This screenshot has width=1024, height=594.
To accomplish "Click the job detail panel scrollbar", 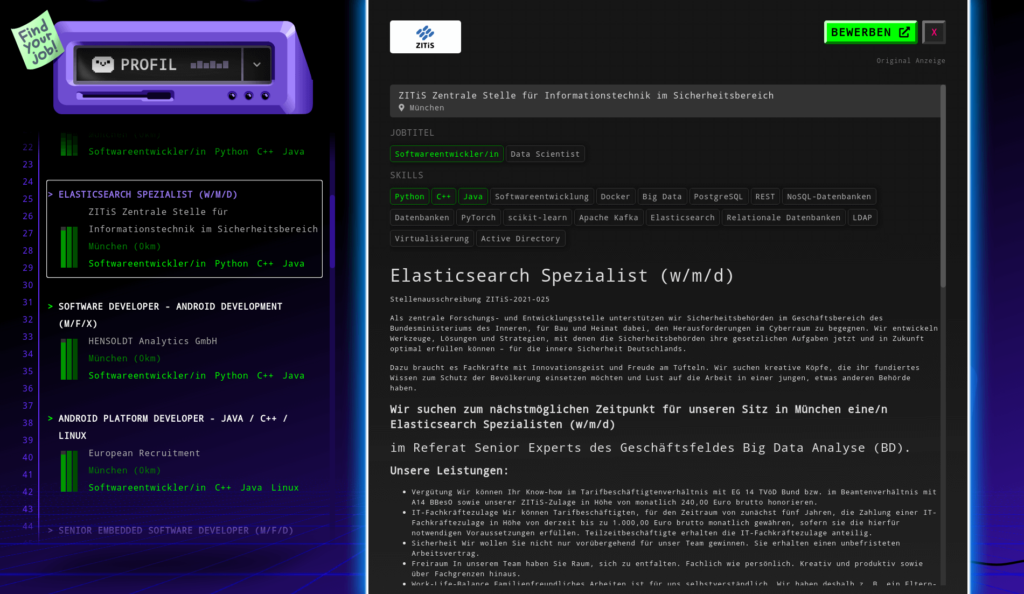I will coord(942,186).
